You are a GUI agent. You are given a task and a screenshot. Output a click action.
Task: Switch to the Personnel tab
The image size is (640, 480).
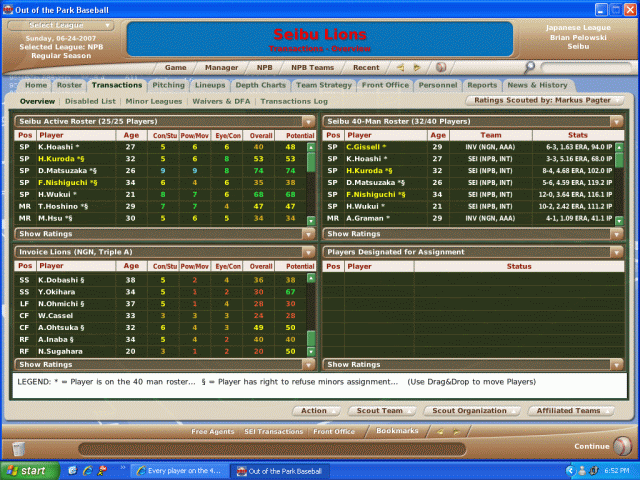tap(438, 85)
